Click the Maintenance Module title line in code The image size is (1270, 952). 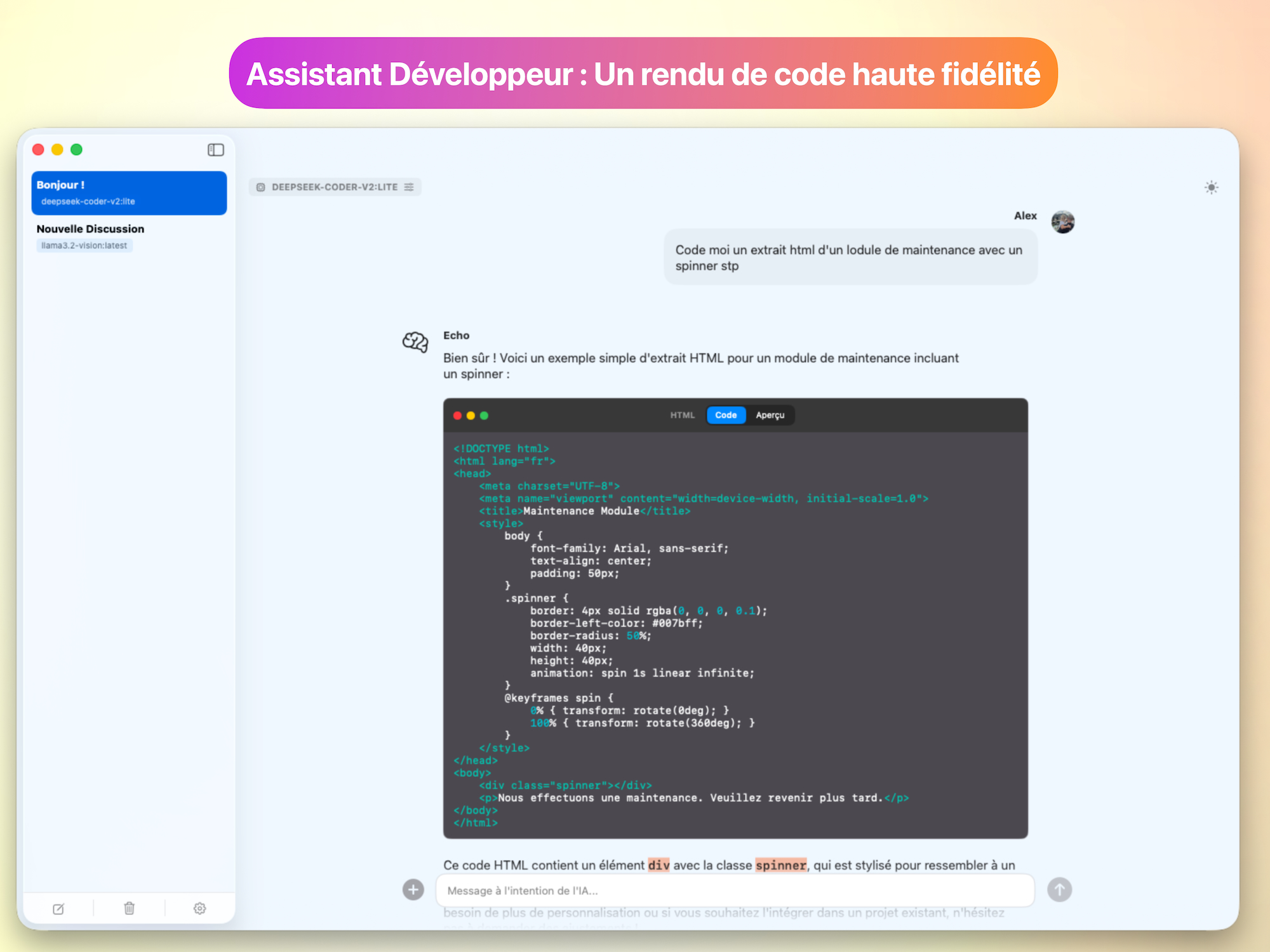click(584, 511)
